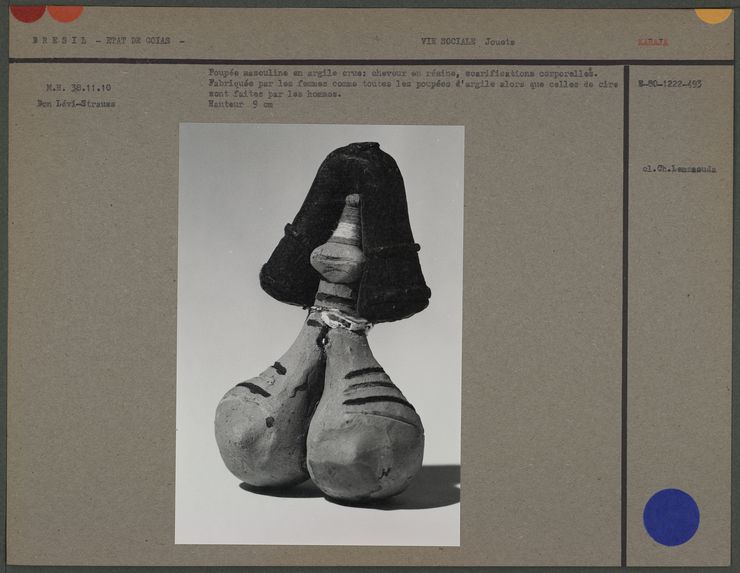This screenshot has height=573, width=740.
Task: Click the red KARAJA label
Action: point(652,42)
